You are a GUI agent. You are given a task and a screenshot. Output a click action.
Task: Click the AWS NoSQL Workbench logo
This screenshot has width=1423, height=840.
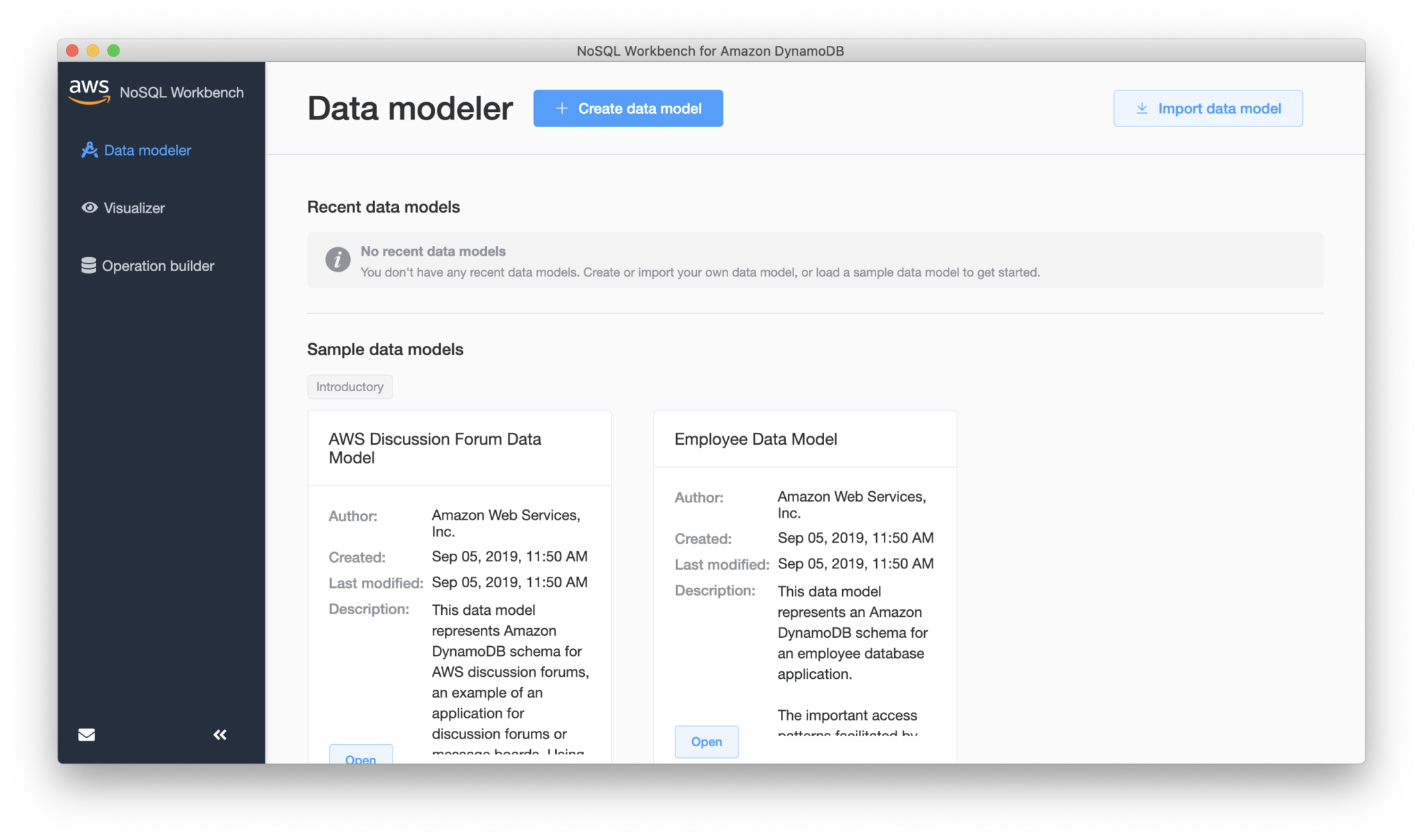click(89, 91)
